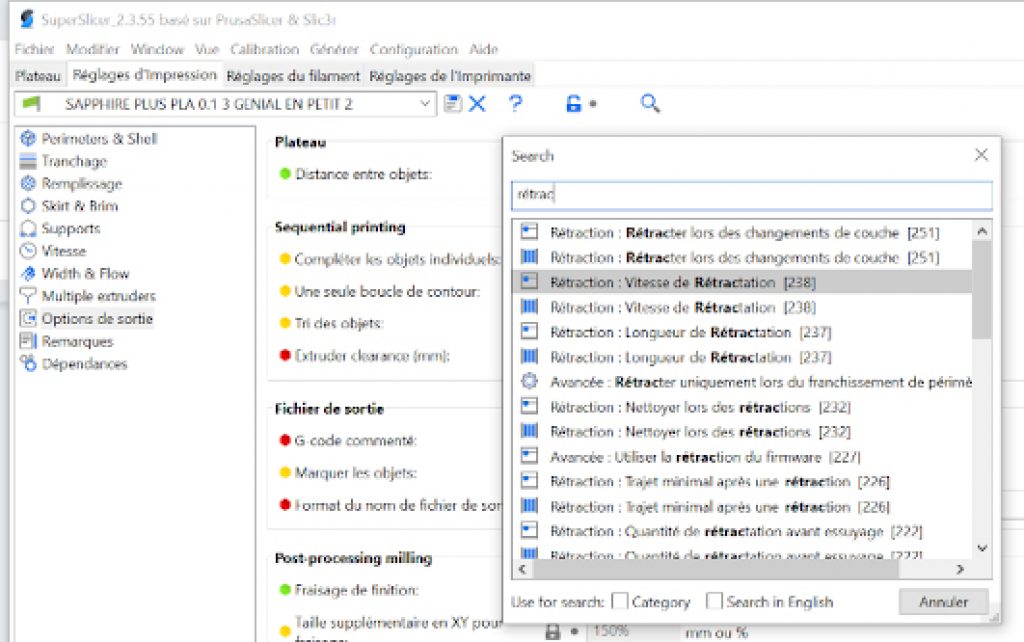The height and width of the screenshot is (642, 1024).
Task: Click green flag icon in preset selector
Action: coord(31,104)
